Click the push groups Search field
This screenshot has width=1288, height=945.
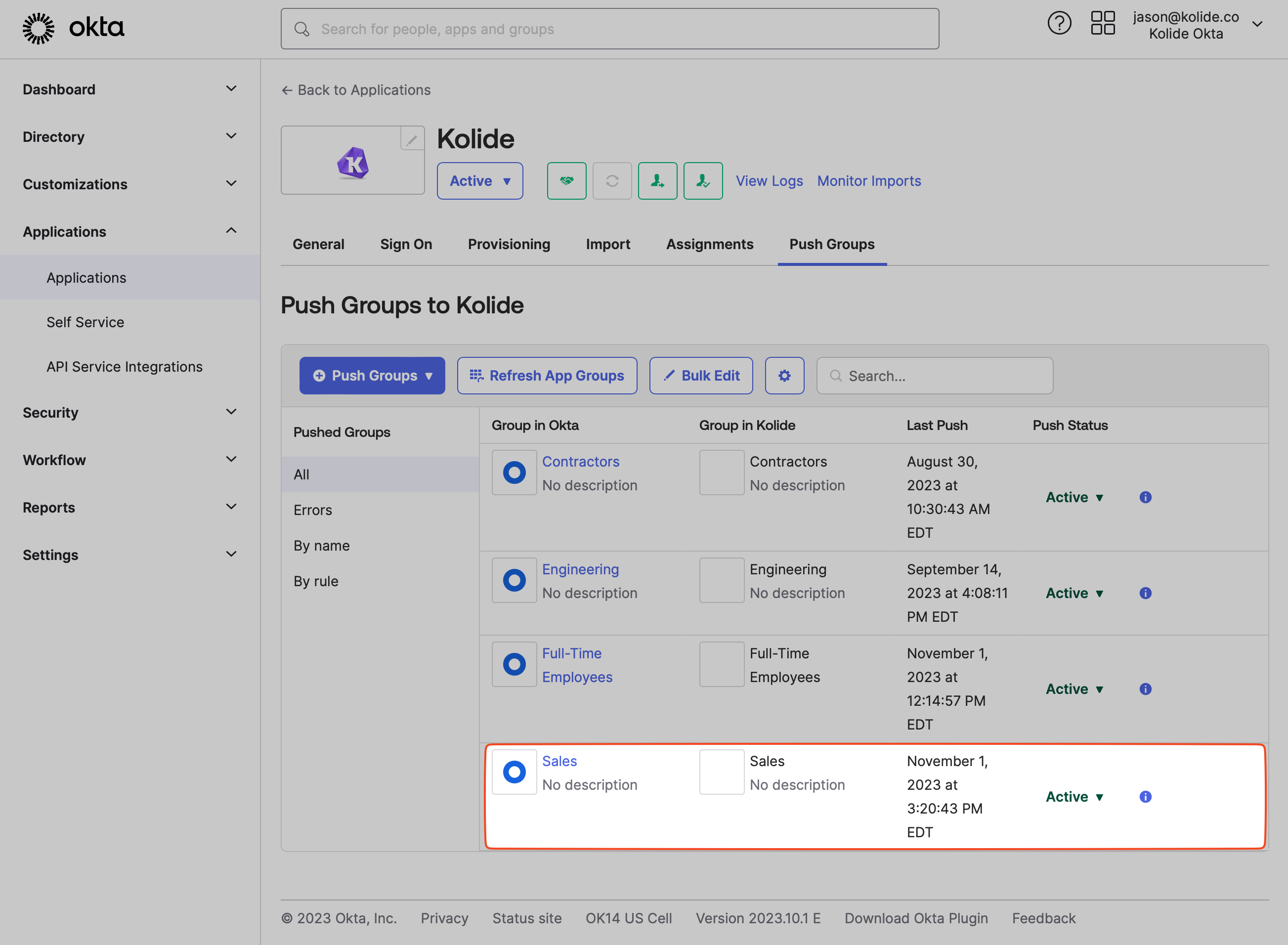[944, 376]
